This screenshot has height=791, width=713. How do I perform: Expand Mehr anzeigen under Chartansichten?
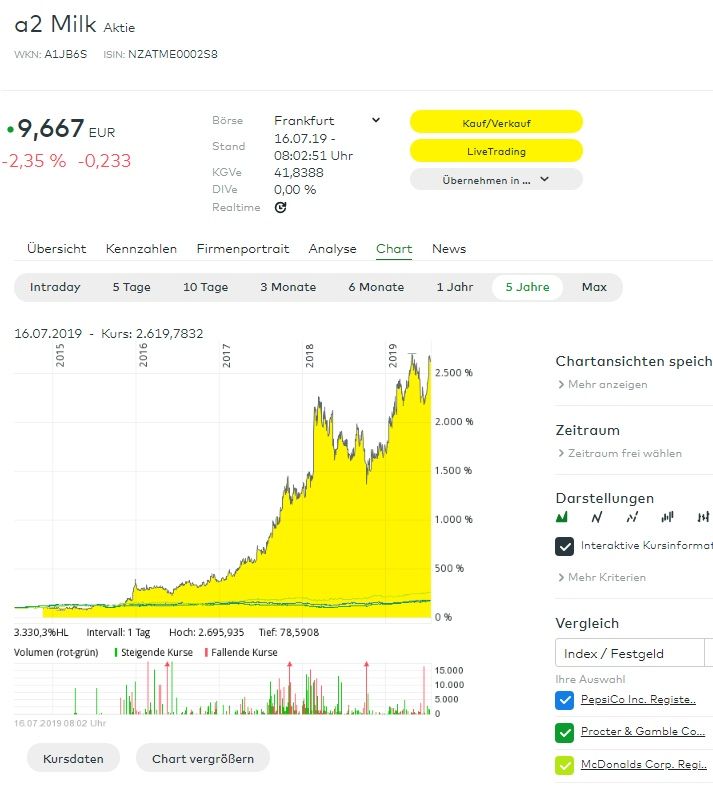602,384
